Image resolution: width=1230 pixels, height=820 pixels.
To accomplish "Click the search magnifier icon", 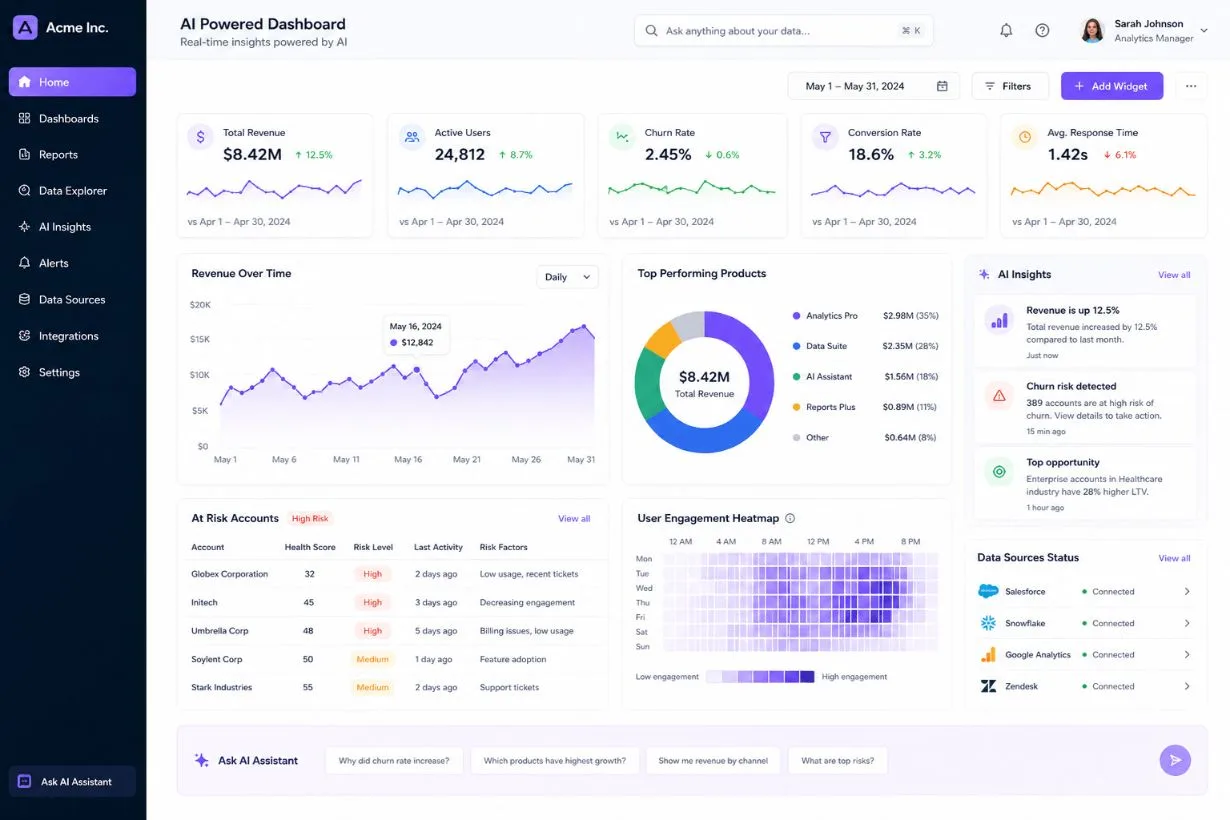I will coord(652,31).
